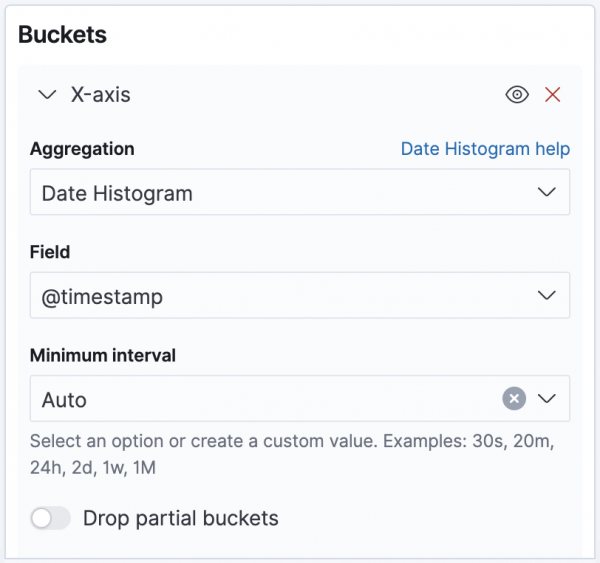
Task: Enable the Drop partial buckets switch
Action: 51,518
